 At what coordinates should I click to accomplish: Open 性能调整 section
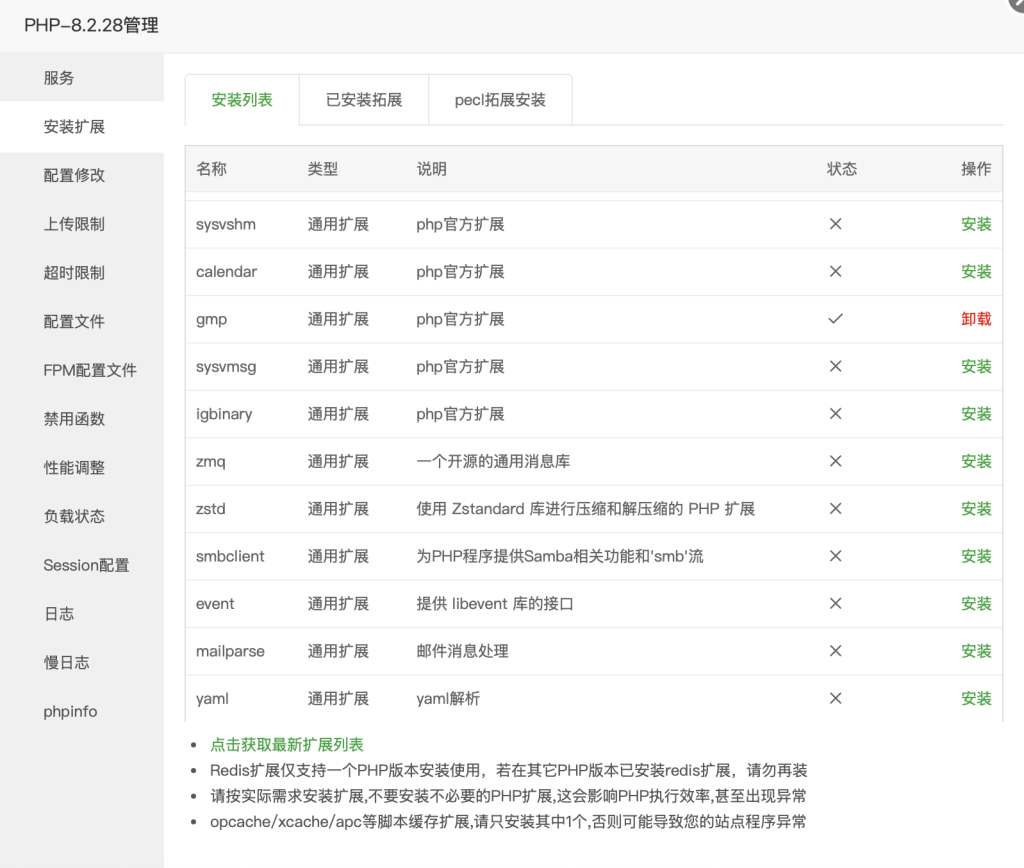click(74, 467)
